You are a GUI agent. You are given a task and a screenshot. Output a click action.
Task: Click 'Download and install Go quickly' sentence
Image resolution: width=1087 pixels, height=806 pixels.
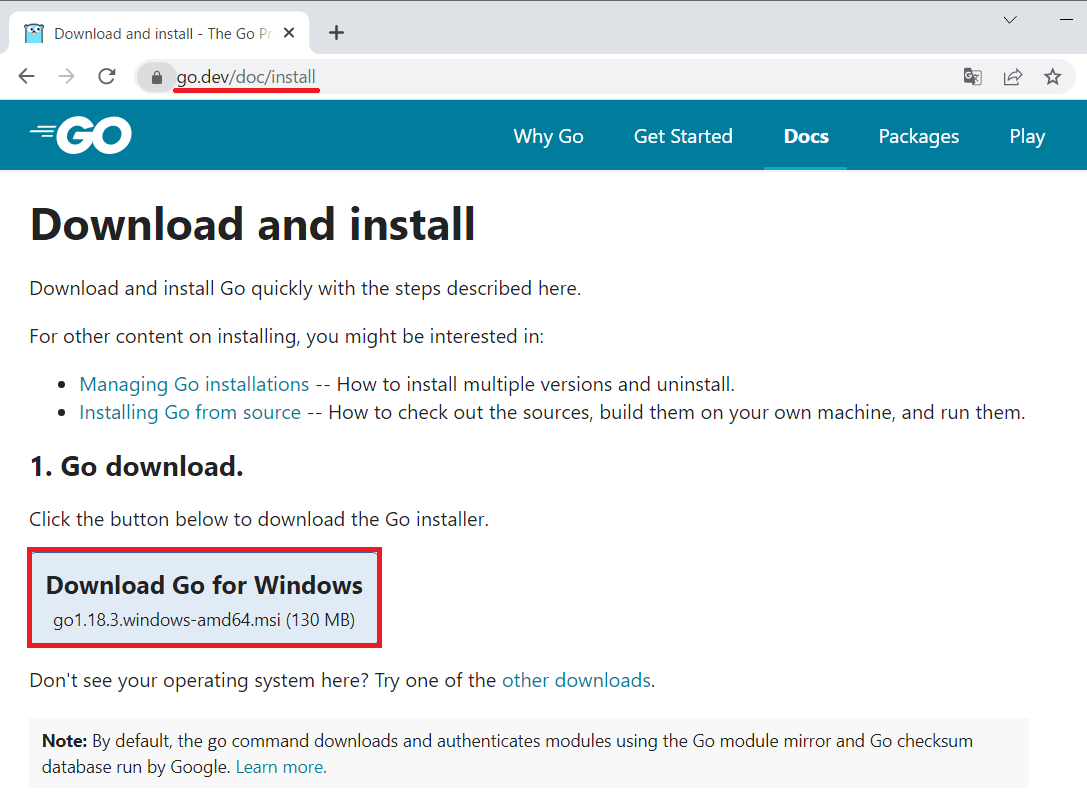(305, 288)
